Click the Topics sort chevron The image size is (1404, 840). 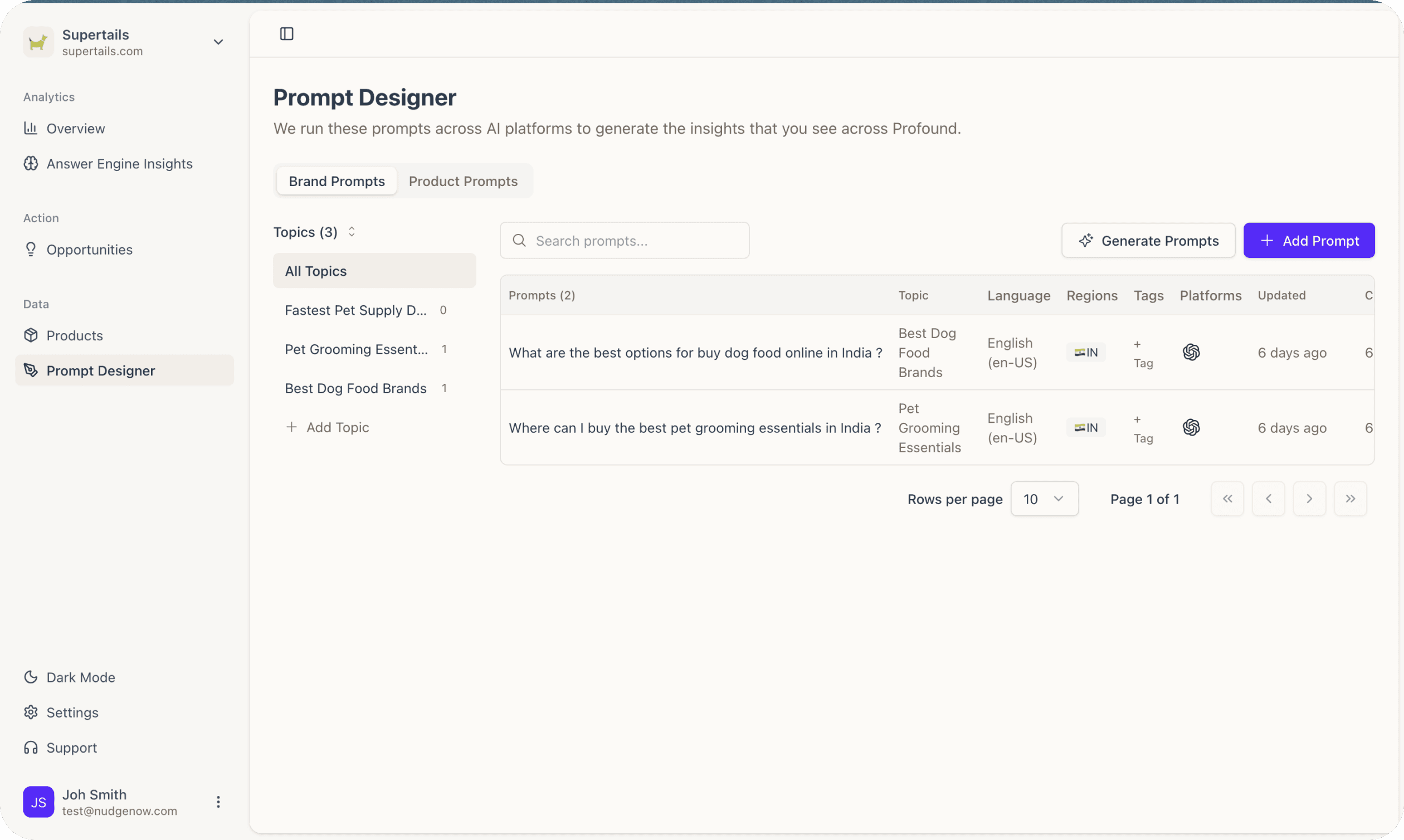[351, 232]
